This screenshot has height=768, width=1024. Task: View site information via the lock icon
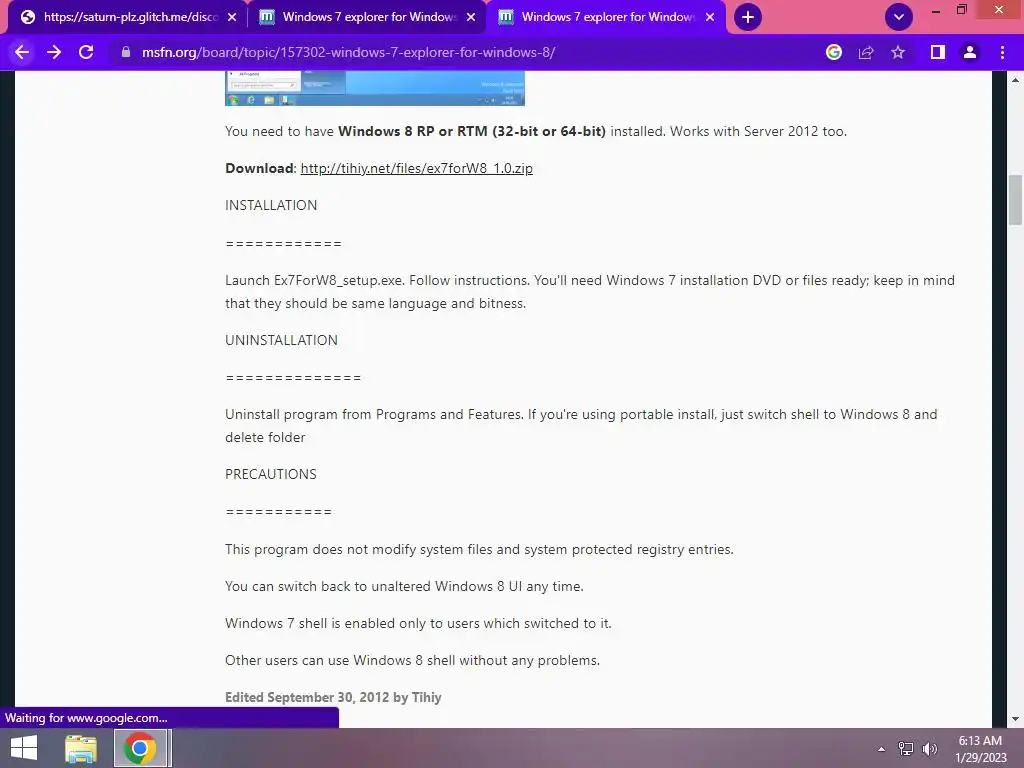[x=126, y=52]
